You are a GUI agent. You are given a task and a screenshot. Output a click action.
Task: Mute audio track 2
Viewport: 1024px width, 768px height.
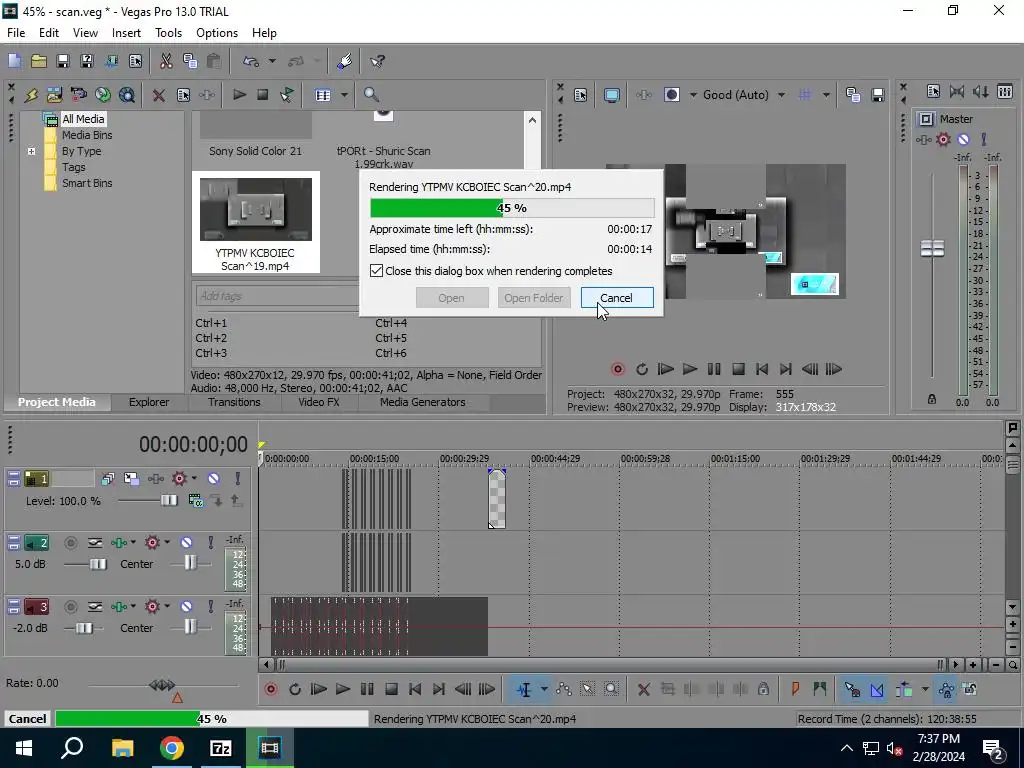click(187, 543)
